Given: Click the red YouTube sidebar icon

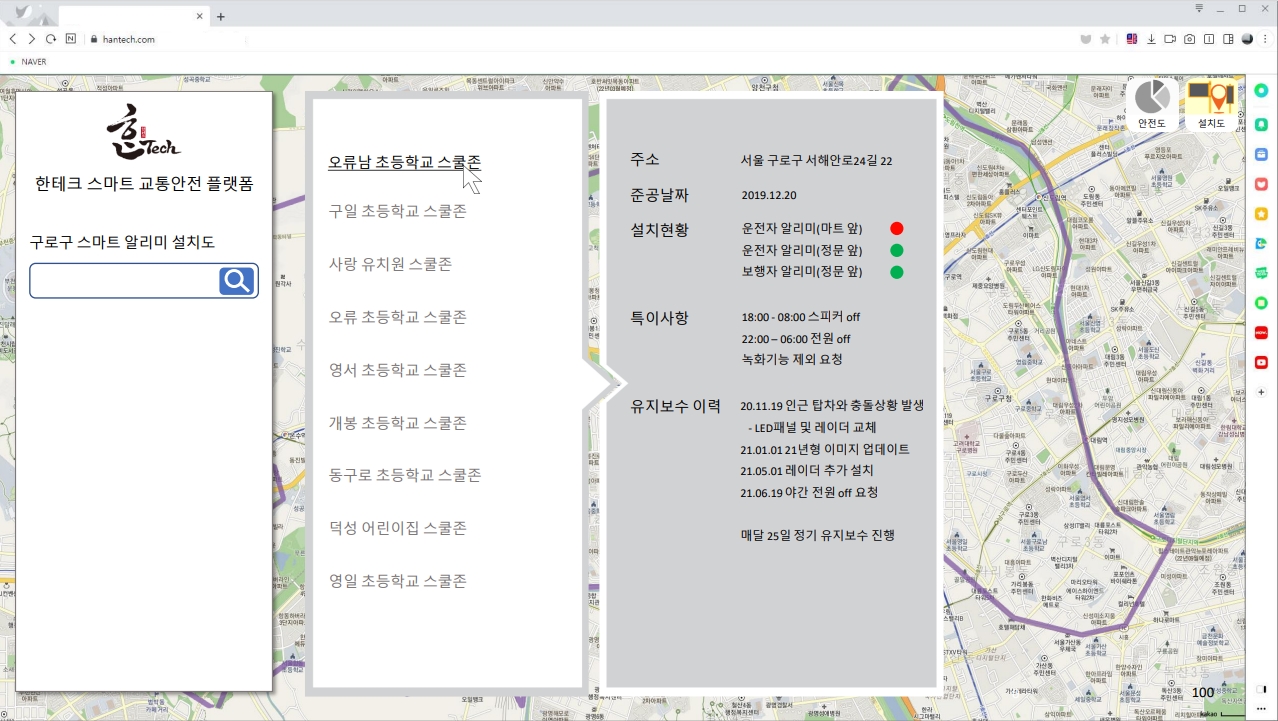Looking at the screenshot, I should coord(1261,362).
